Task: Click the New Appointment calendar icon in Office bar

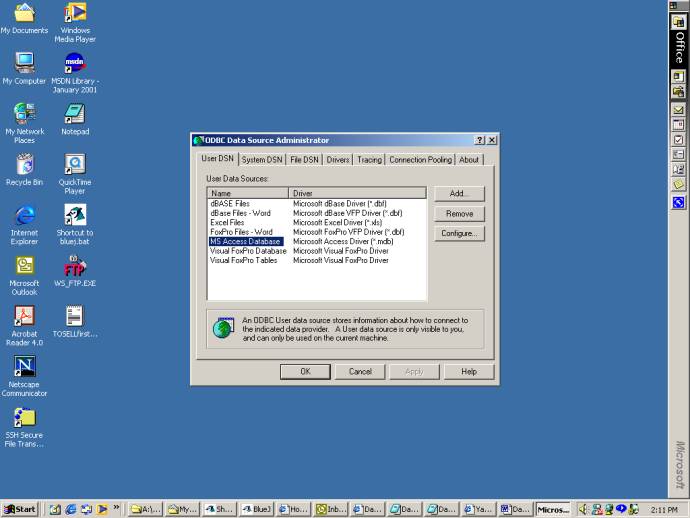Action: tap(678, 125)
